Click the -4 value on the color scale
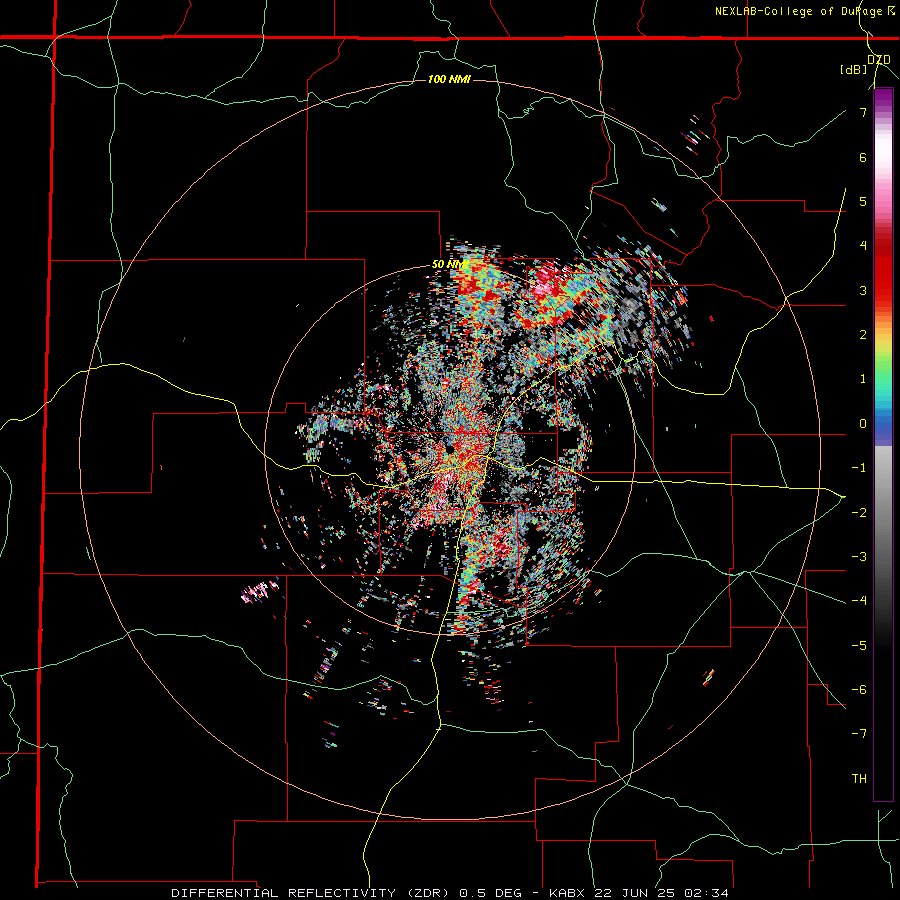Viewport: 900px width, 900px height. pyautogui.click(x=859, y=601)
